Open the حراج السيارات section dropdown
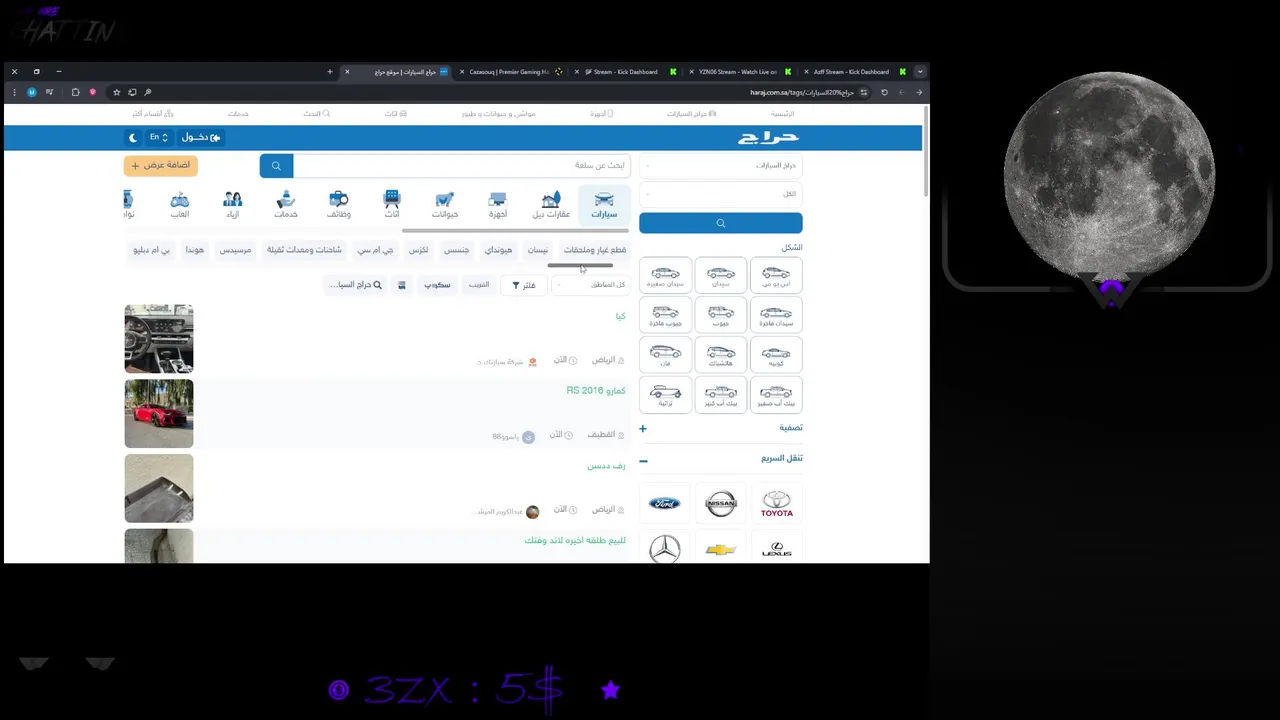 [x=721, y=165]
